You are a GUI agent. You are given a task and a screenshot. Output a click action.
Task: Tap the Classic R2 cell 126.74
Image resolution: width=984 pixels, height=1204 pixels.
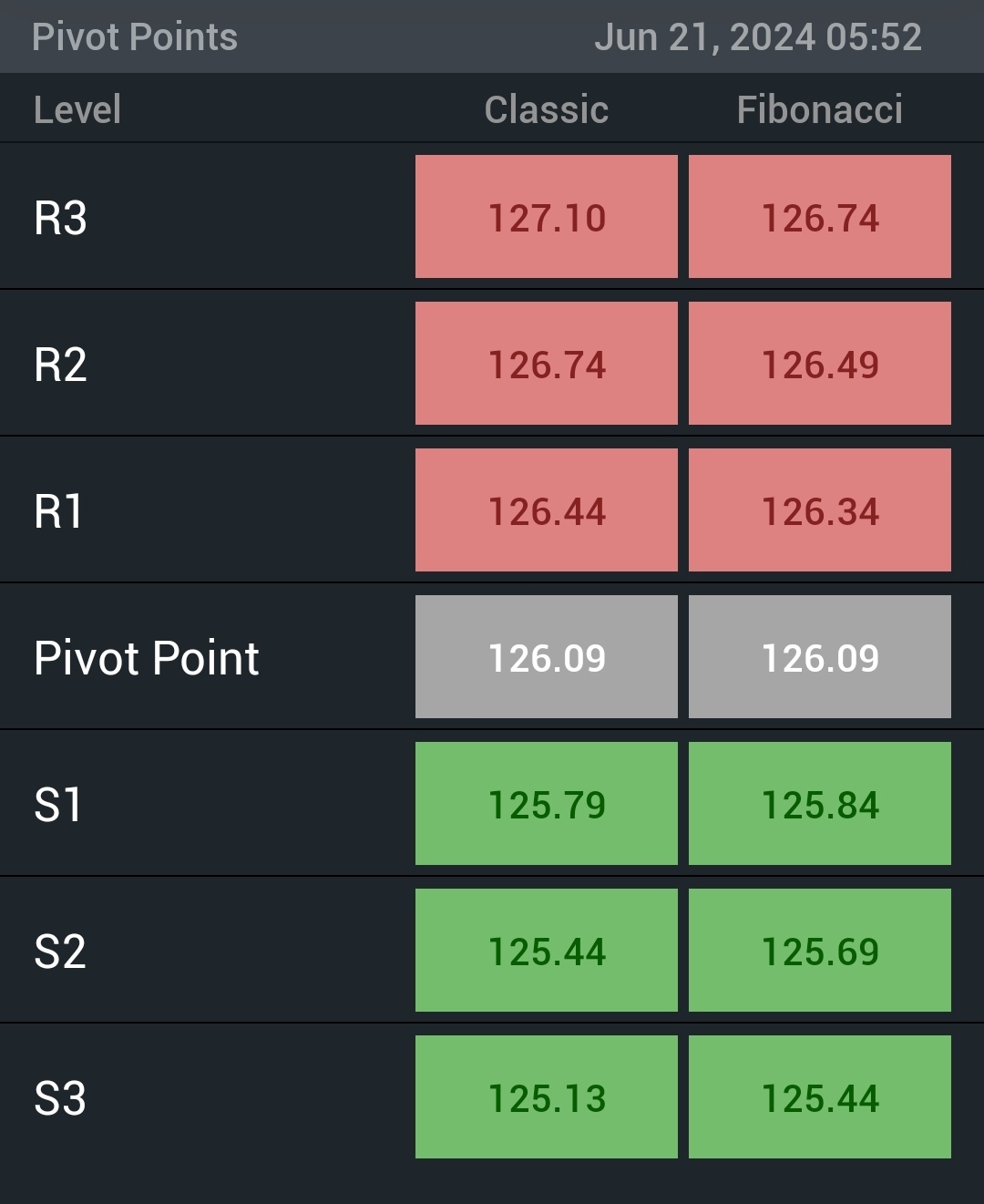point(547,364)
